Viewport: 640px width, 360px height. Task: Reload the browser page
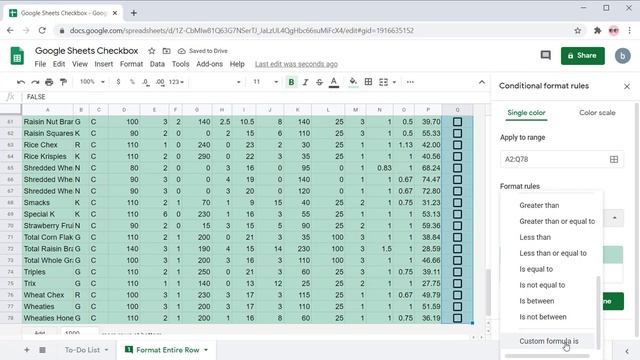coord(42,31)
